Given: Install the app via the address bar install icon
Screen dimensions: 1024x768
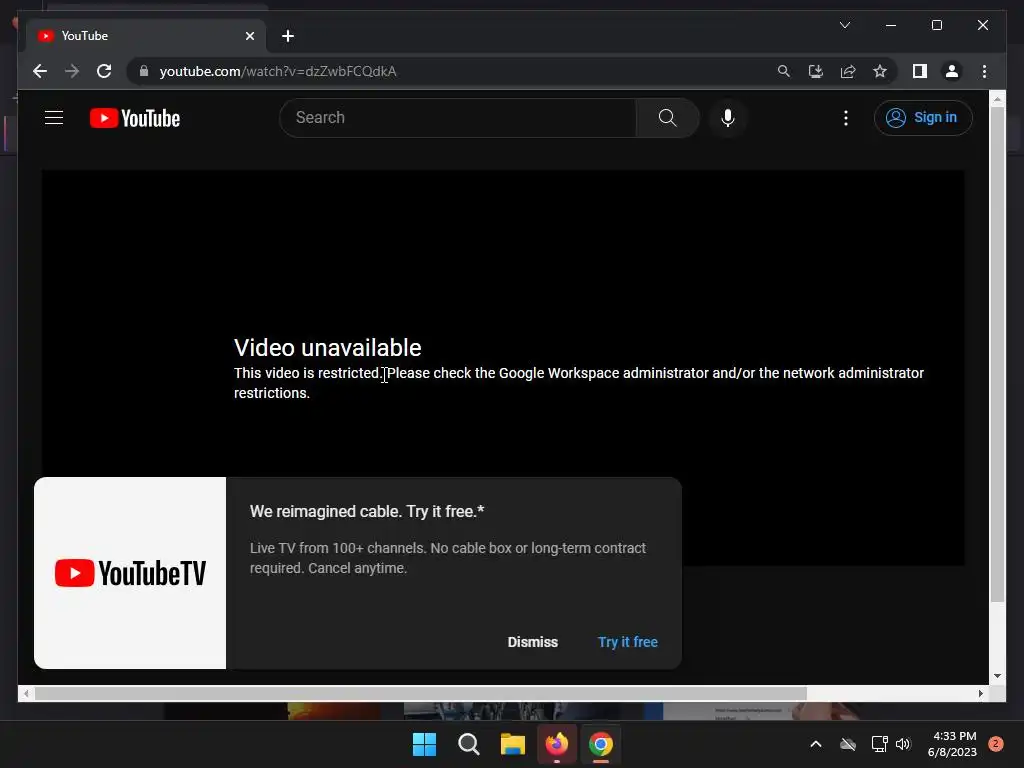Looking at the screenshot, I should 816,71.
